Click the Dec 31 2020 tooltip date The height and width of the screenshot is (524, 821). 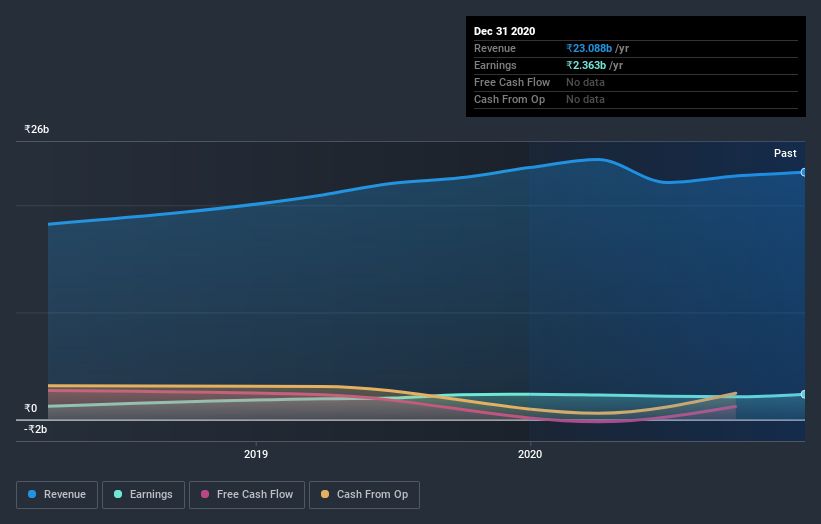pos(504,31)
